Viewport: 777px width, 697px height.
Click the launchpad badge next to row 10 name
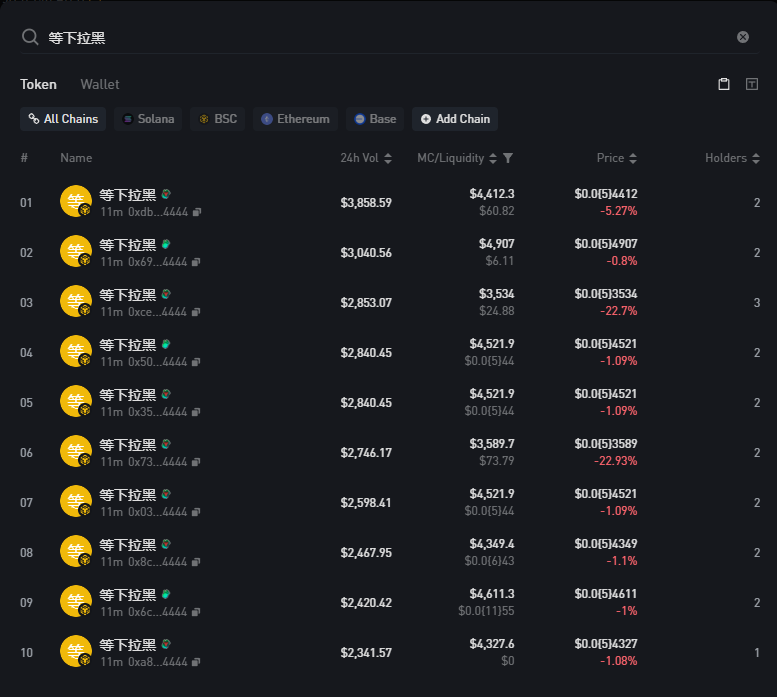(166, 644)
